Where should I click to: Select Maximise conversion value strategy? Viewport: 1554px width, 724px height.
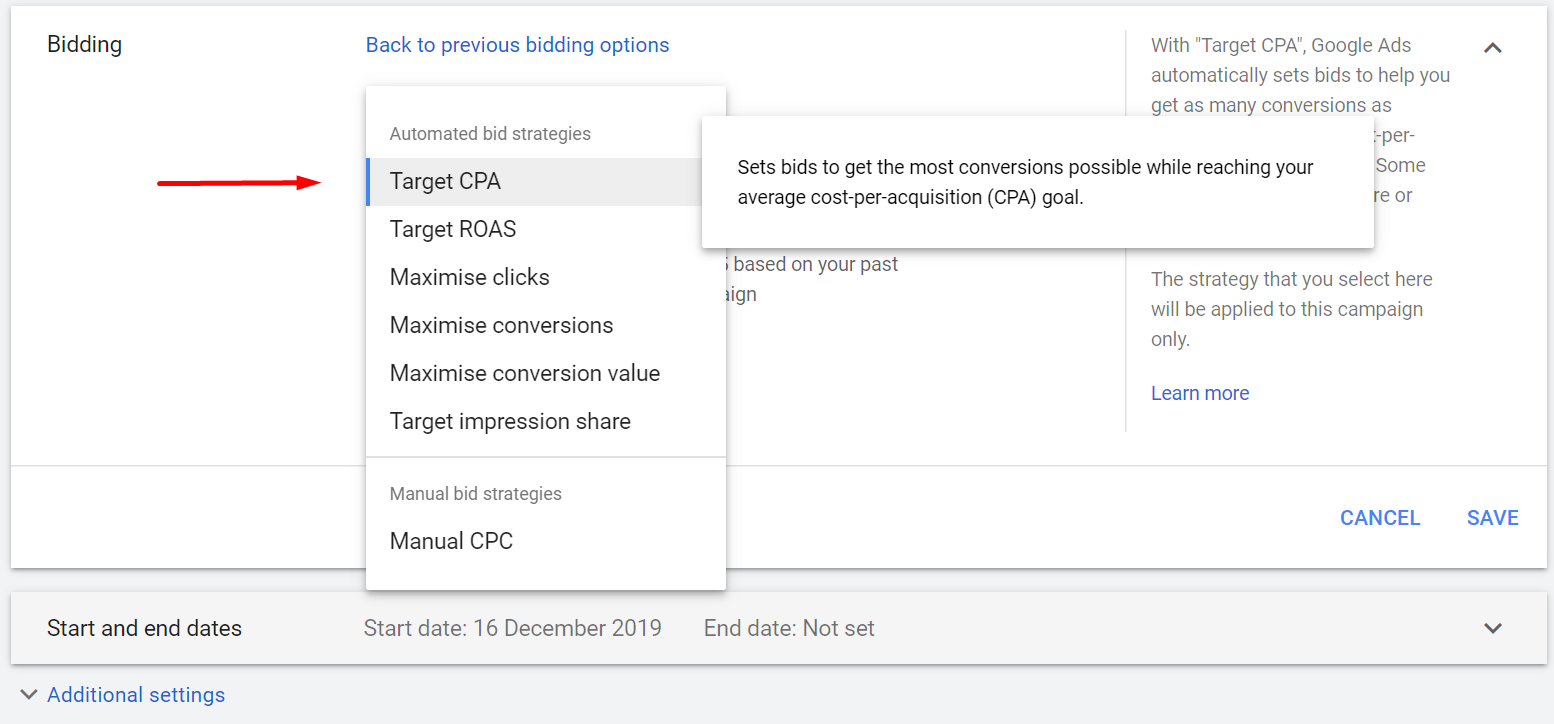tap(524, 373)
